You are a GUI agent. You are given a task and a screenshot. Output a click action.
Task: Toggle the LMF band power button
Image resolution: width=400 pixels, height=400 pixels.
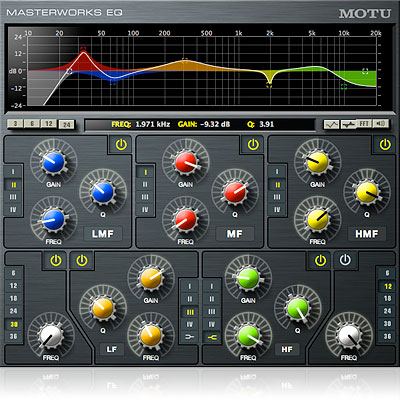pos(121,145)
